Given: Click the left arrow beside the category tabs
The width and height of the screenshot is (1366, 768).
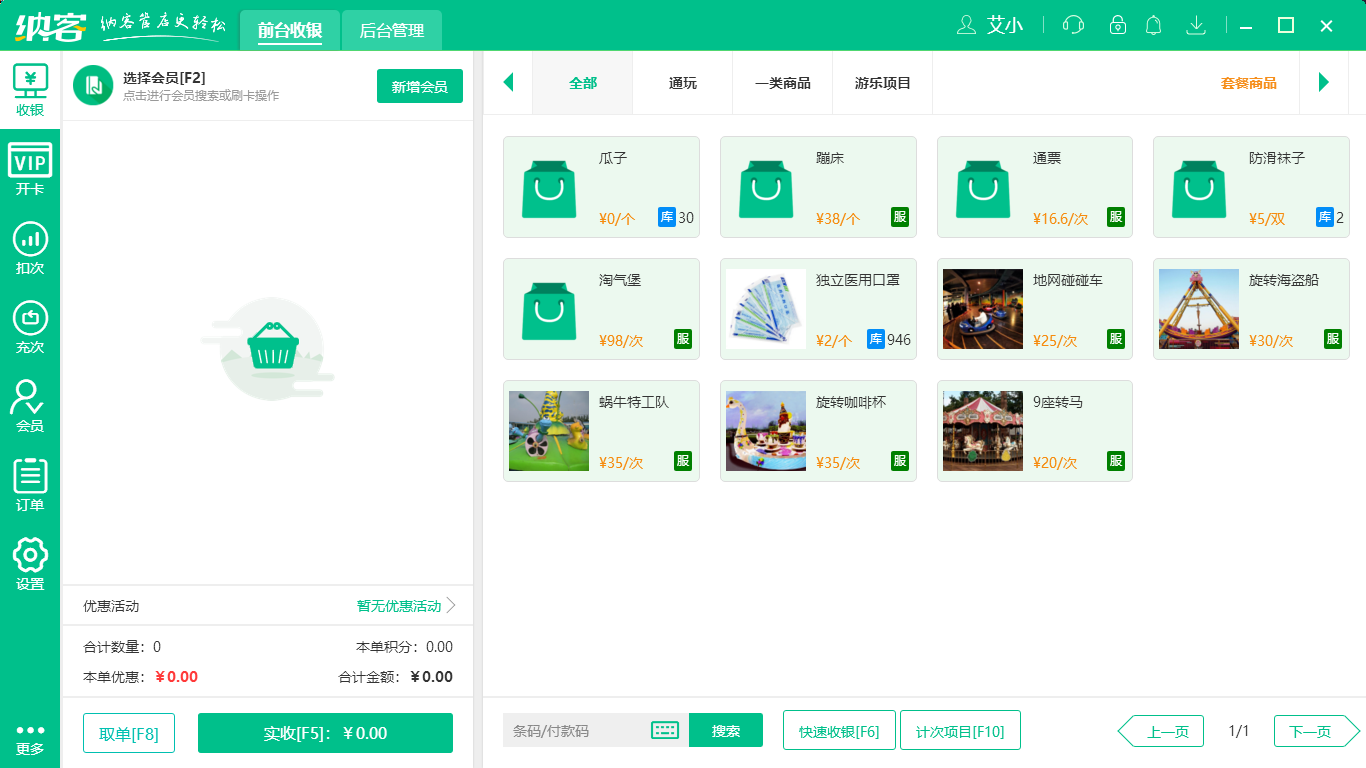Looking at the screenshot, I should (508, 83).
